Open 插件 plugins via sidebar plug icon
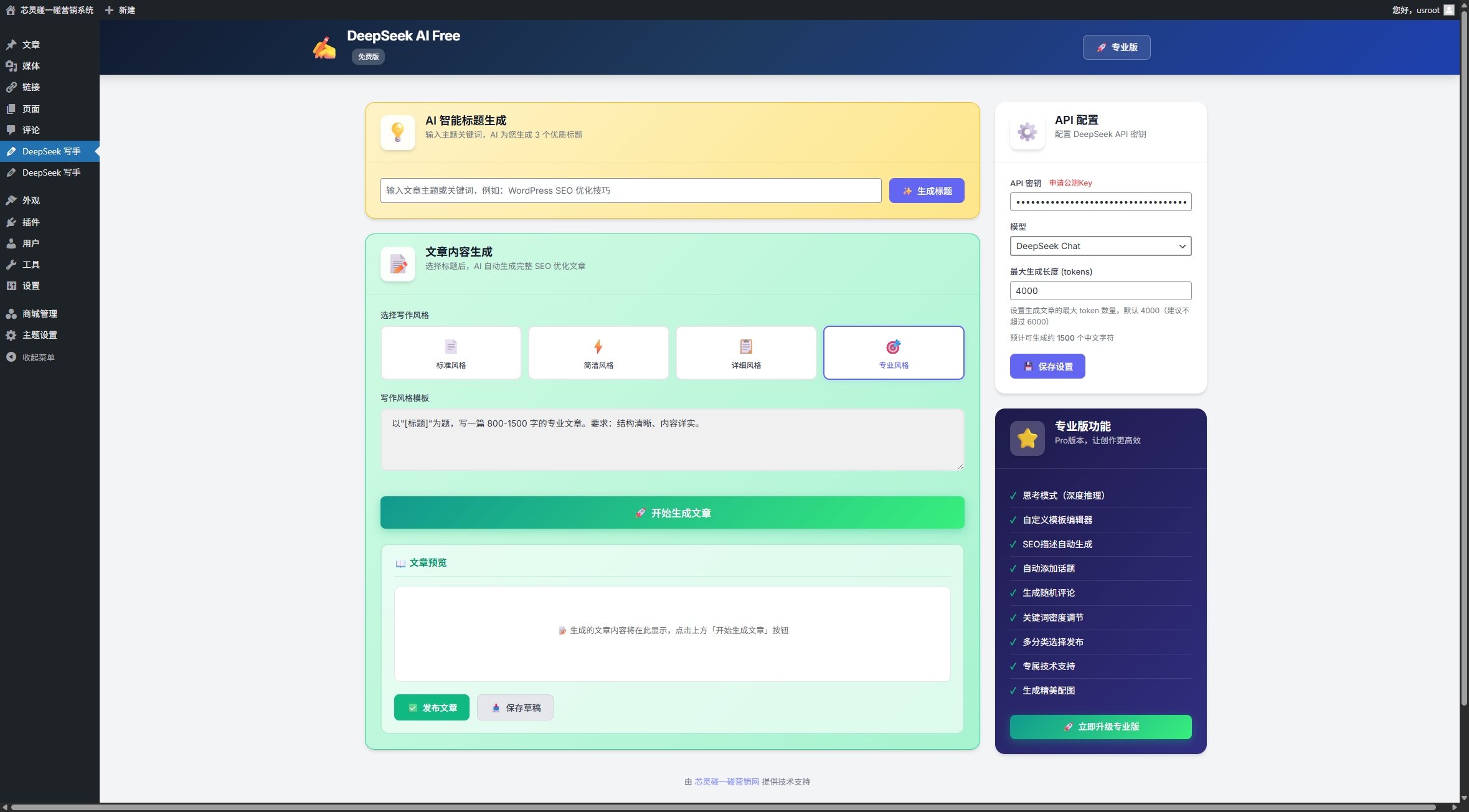Viewport: 1469px width, 812px height. [11, 222]
